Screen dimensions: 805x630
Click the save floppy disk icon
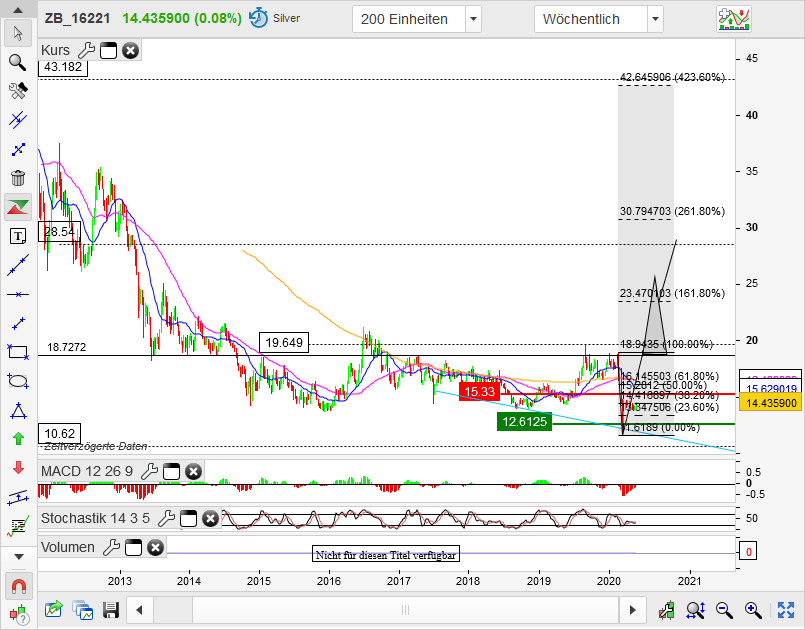[x=111, y=610]
